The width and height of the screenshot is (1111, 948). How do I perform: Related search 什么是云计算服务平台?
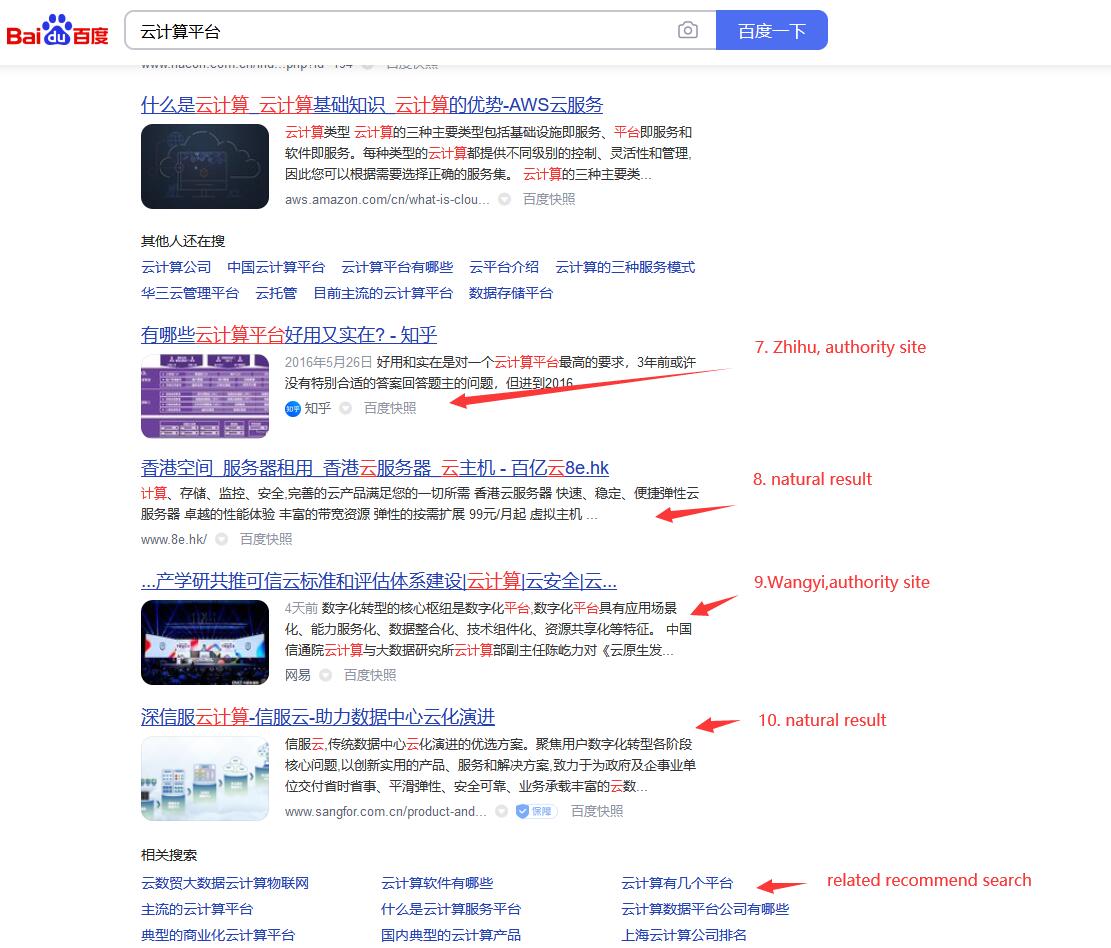point(451,909)
